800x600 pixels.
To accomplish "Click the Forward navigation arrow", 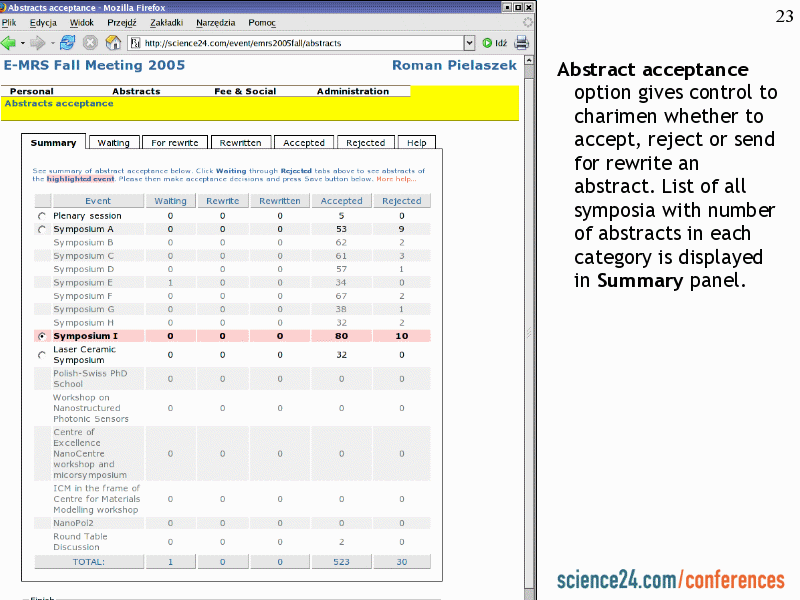I will point(37,43).
